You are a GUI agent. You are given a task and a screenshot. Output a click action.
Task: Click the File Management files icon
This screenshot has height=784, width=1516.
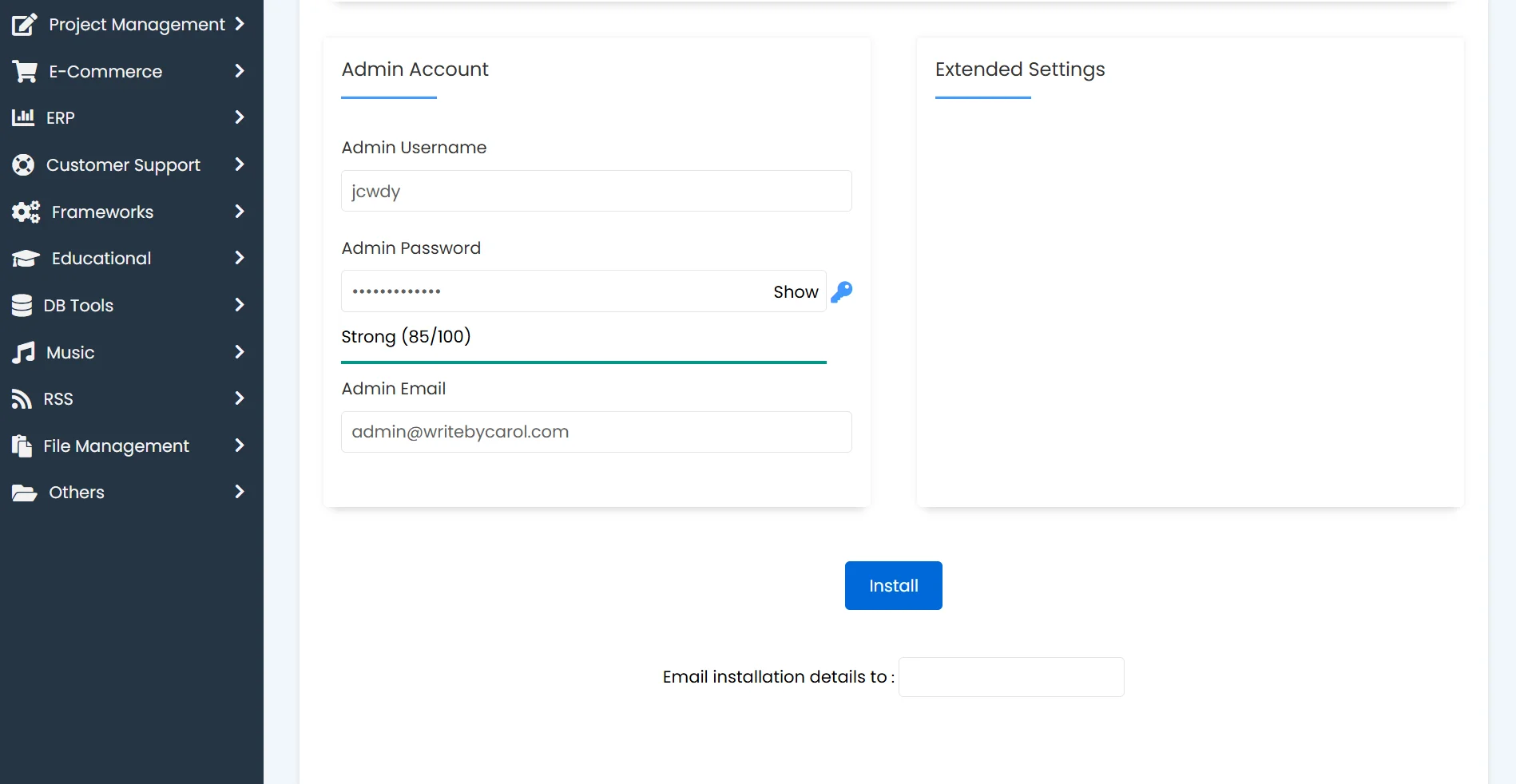coord(22,446)
